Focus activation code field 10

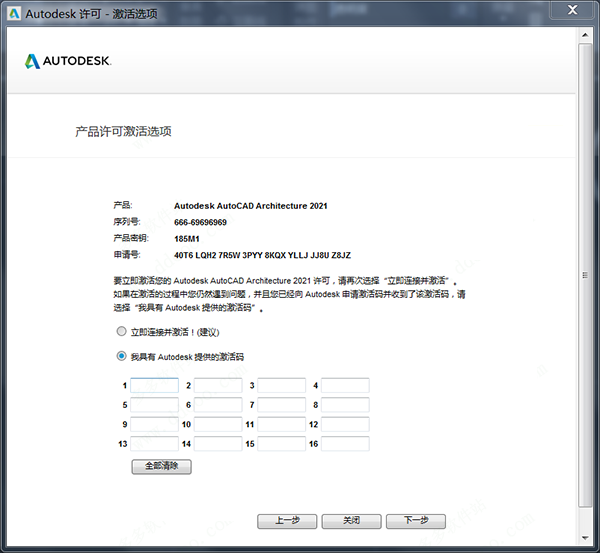pos(218,424)
